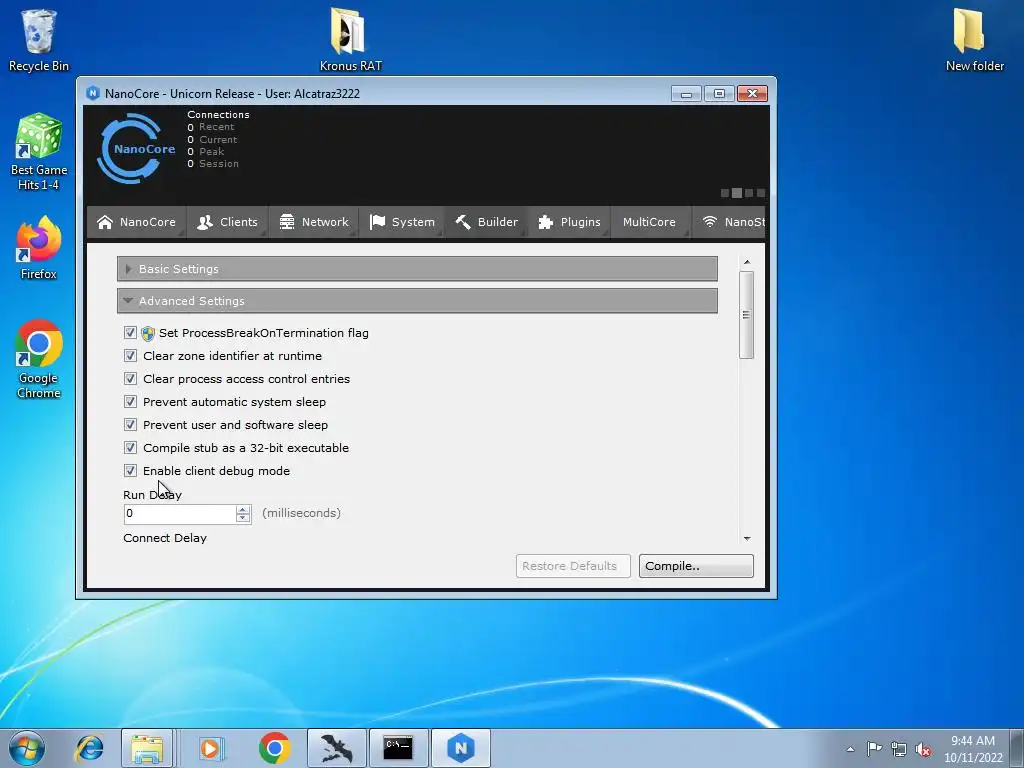Click the Show desktop strip

pos(1017,748)
